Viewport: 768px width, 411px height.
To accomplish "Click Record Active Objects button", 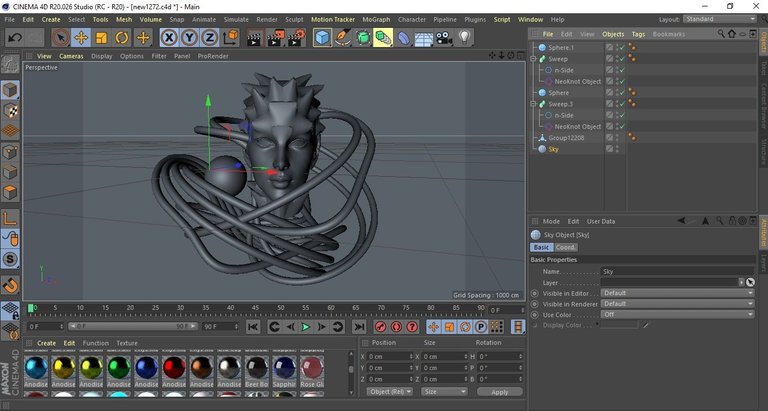I will pos(381,327).
